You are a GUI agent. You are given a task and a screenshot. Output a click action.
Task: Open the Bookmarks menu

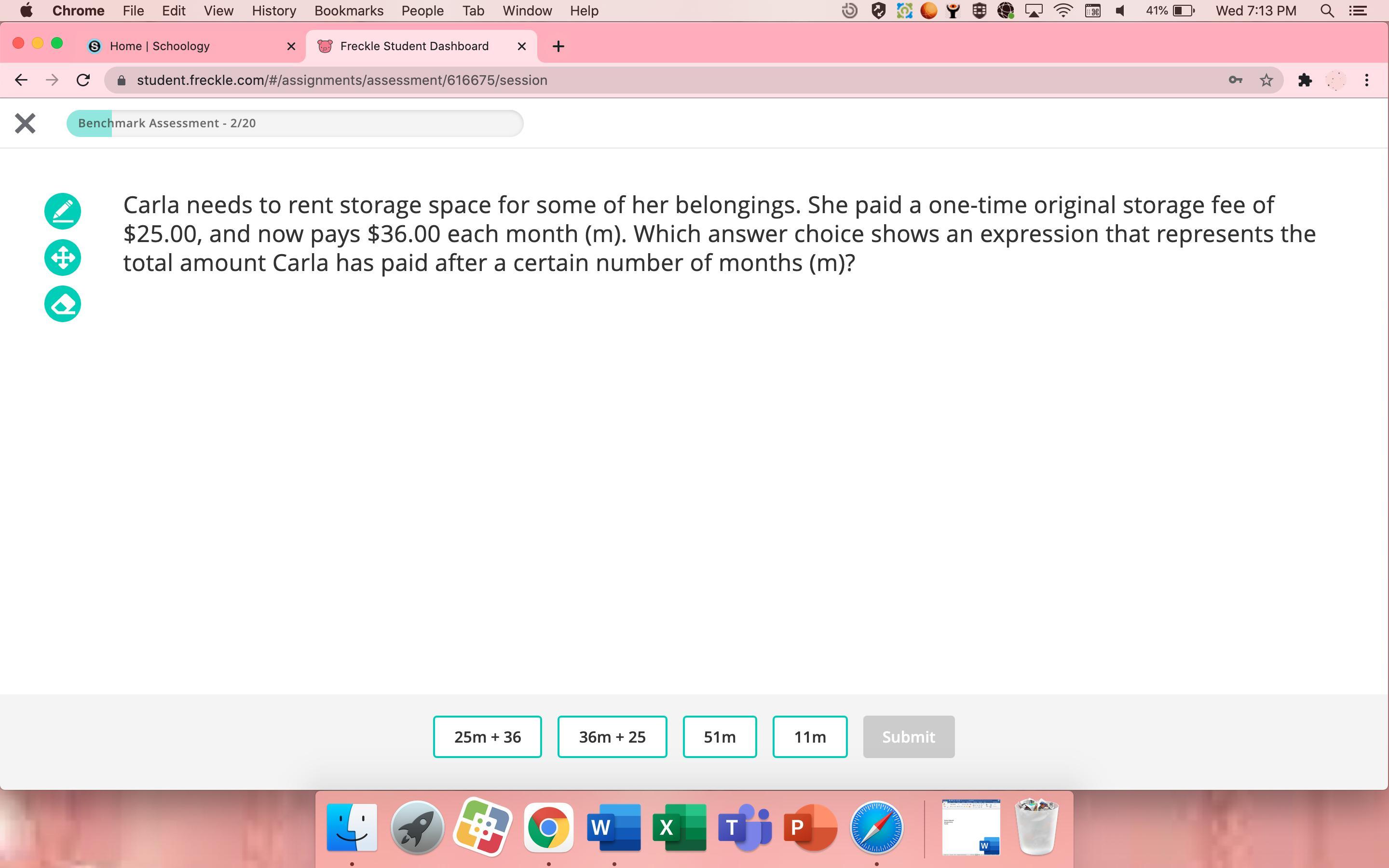tap(348, 11)
